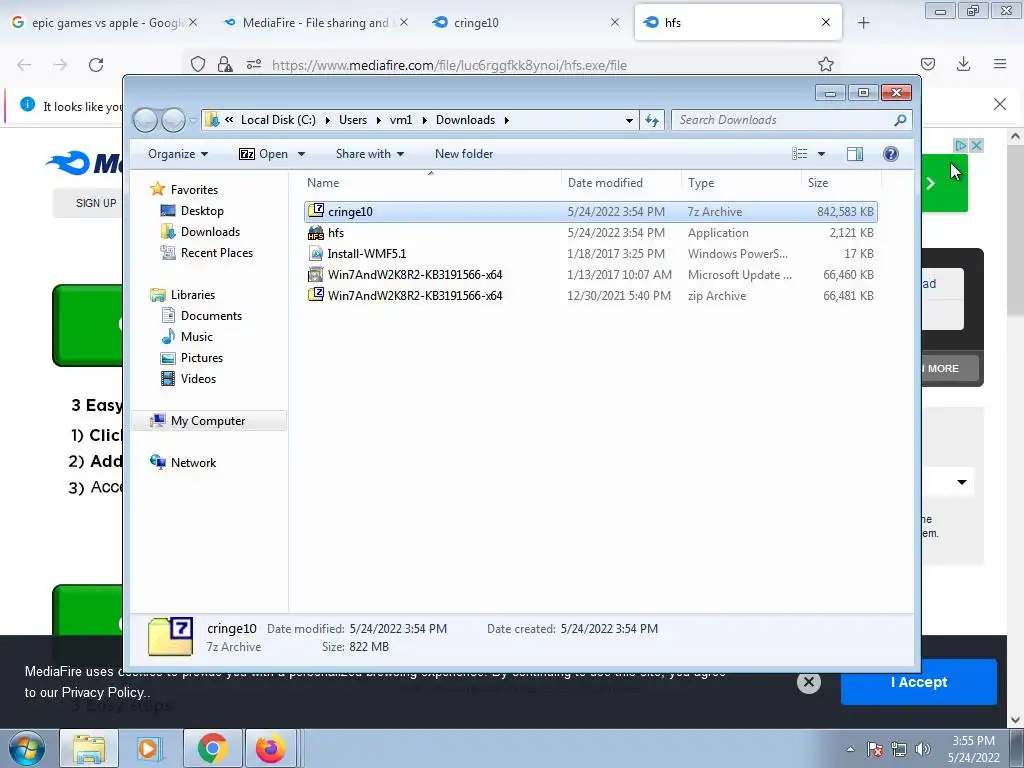Click the change view icon in Explorer
The image size is (1024, 768).
coord(799,153)
